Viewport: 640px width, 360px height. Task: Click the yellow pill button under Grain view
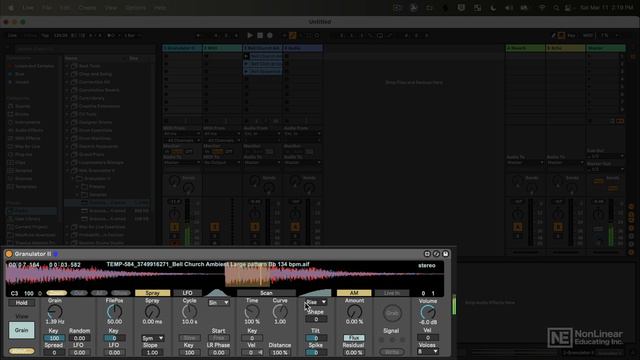pos(22,351)
